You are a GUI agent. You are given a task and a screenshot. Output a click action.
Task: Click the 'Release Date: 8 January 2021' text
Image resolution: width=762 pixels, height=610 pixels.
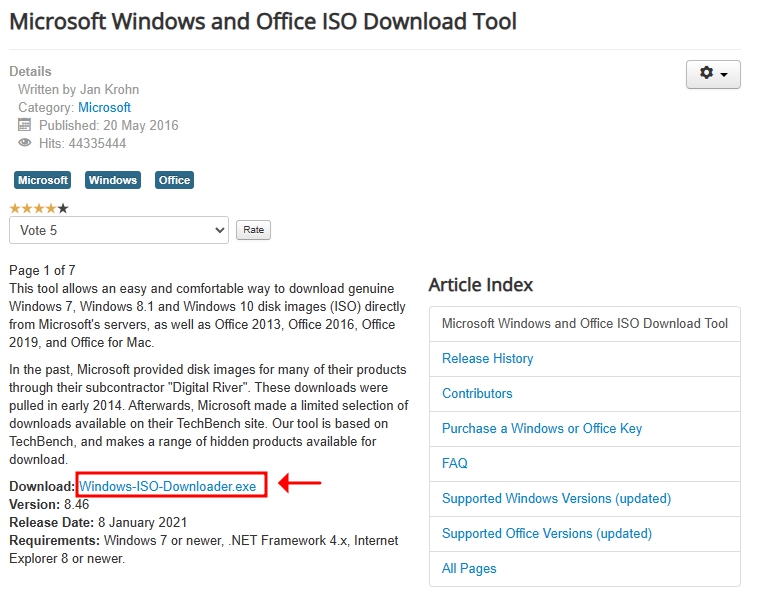[x=98, y=523]
